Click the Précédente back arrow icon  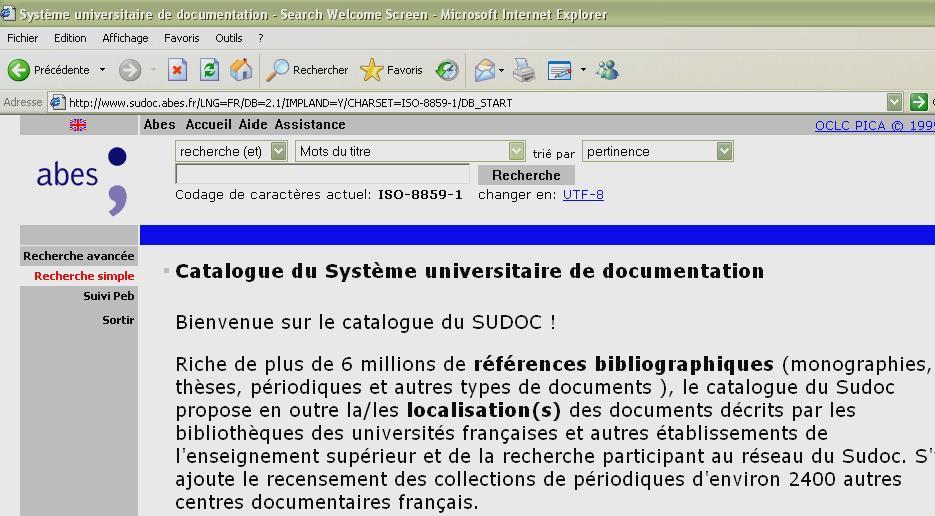point(18,70)
